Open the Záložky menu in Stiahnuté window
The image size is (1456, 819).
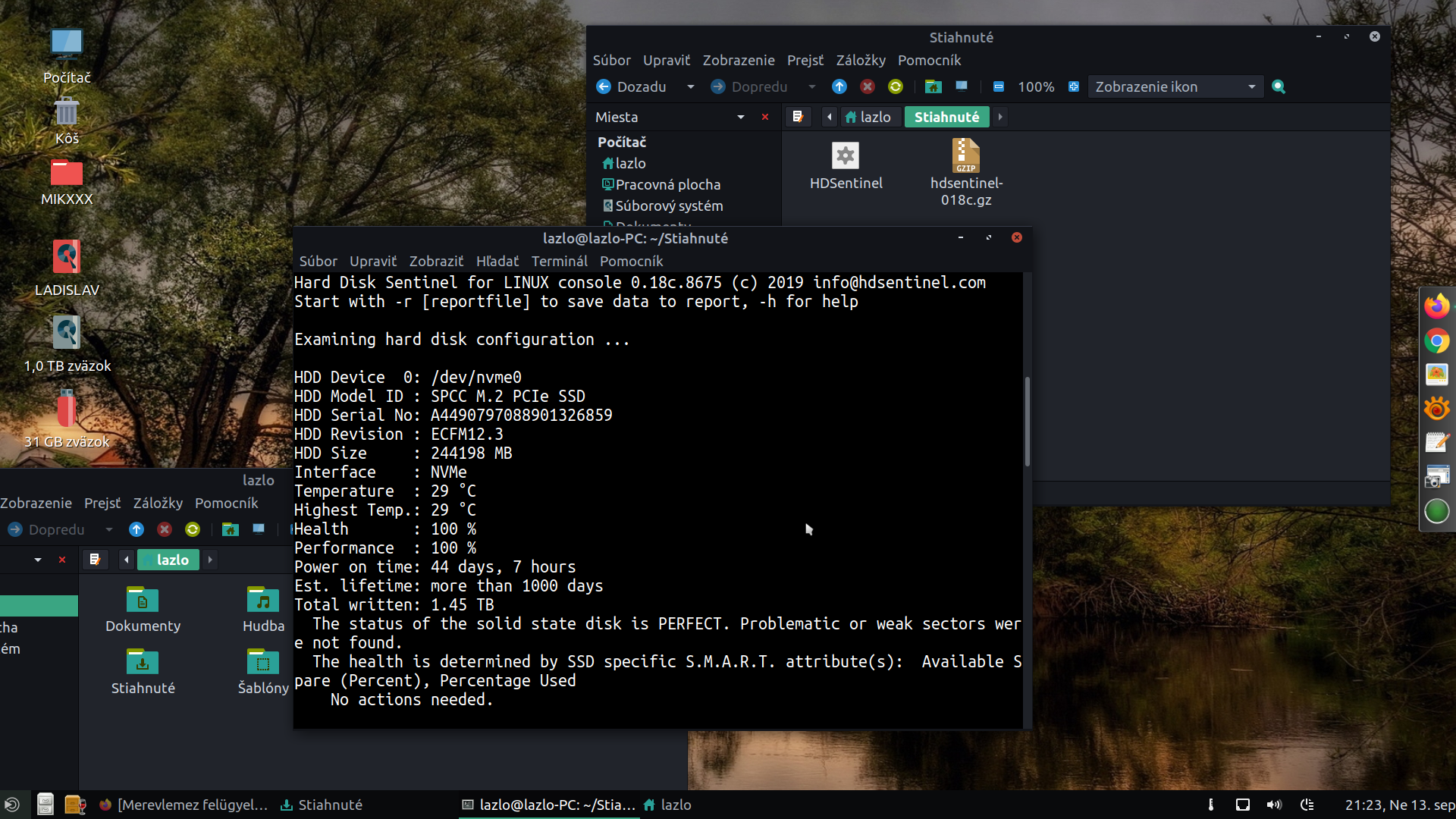tap(860, 60)
